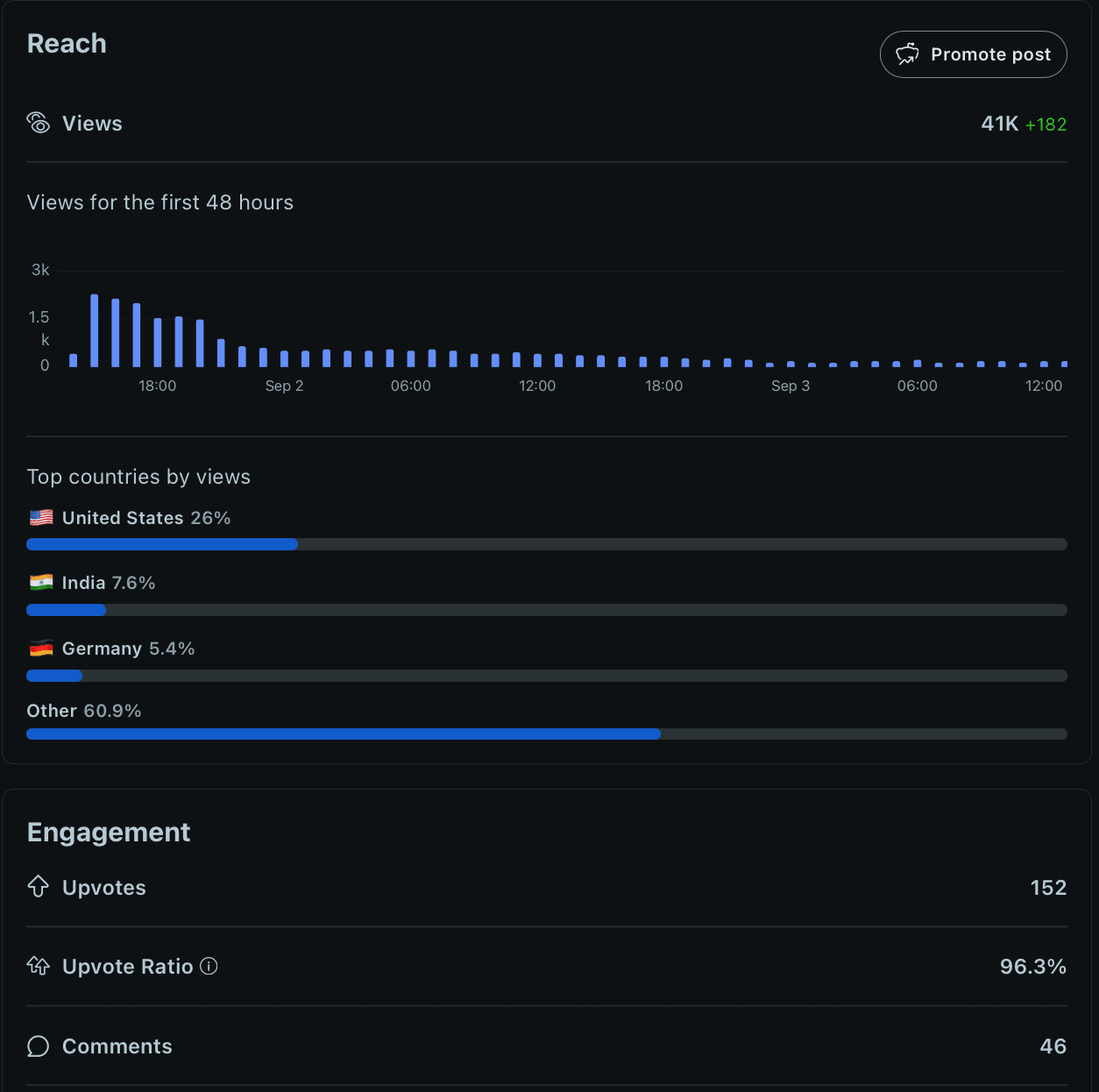Click the megaphone icon inside Promote post

click(907, 54)
